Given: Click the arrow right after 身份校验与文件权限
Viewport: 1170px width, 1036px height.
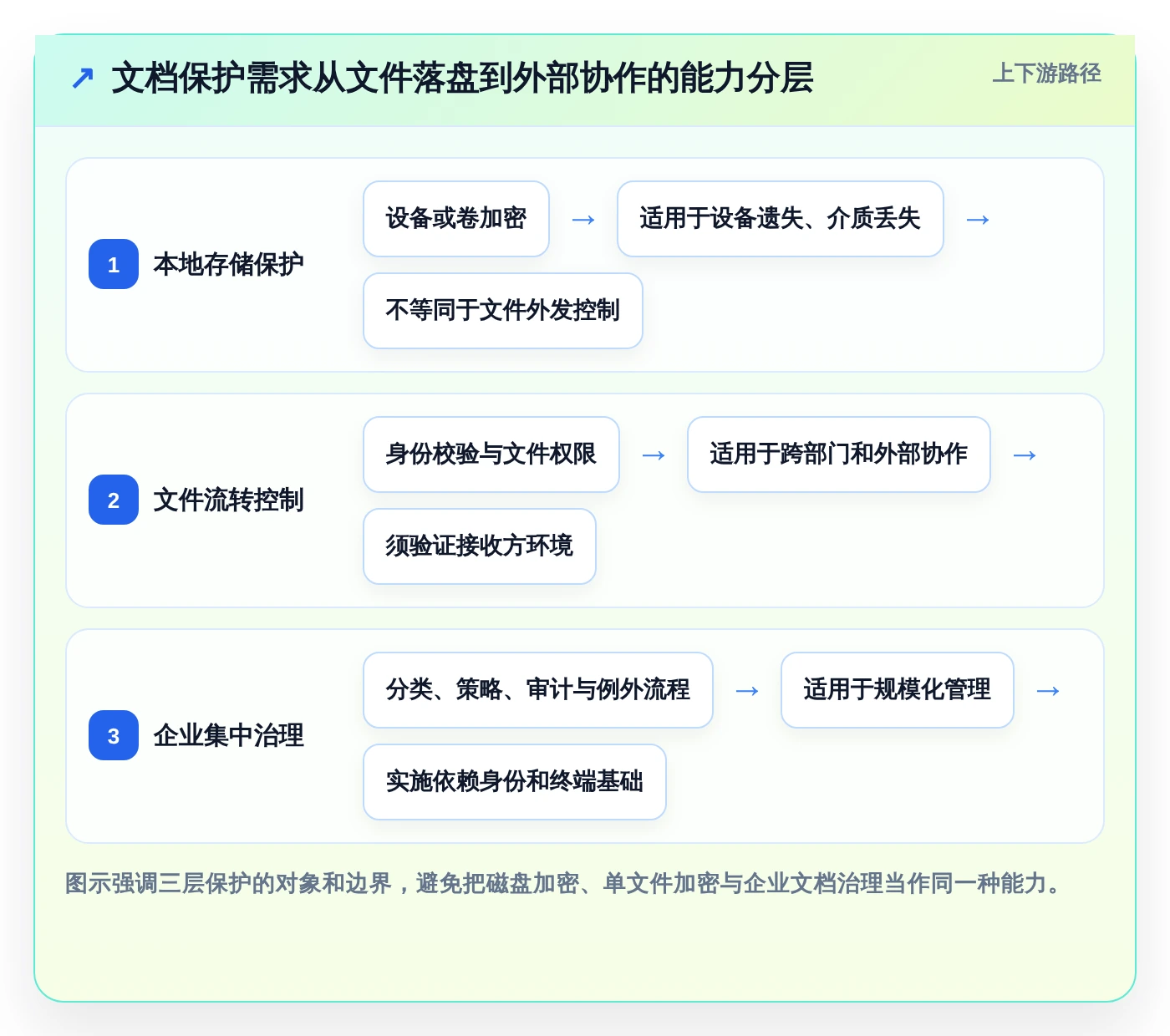Looking at the screenshot, I should coord(654,455).
